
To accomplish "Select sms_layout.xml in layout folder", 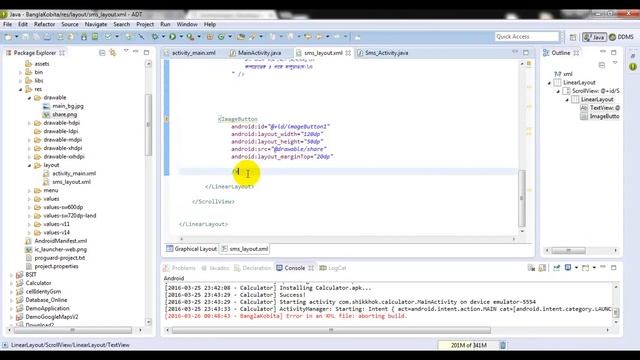I will (x=71, y=182).
